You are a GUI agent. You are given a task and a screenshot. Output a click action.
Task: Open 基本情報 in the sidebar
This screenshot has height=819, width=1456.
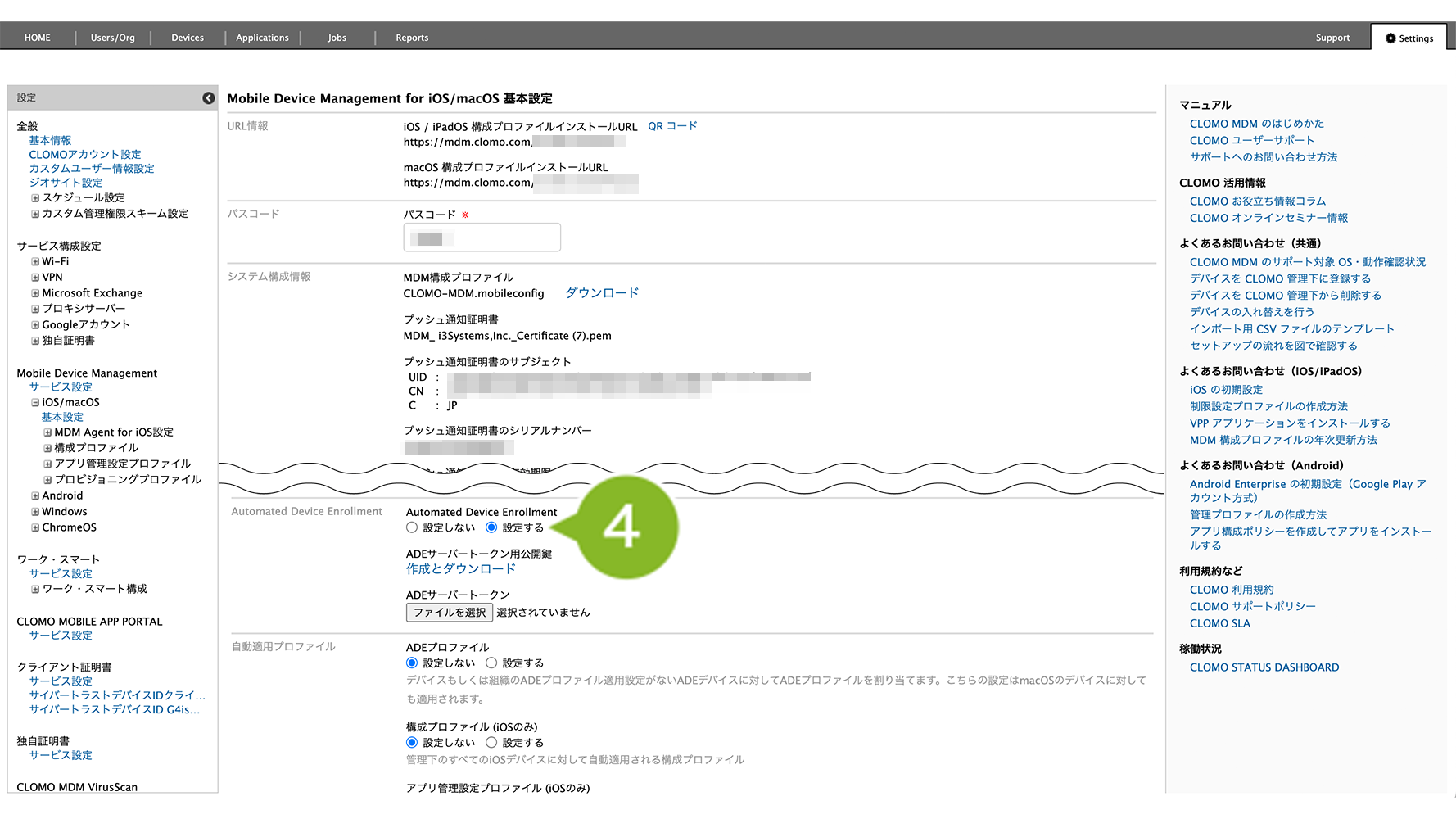(50, 141)
